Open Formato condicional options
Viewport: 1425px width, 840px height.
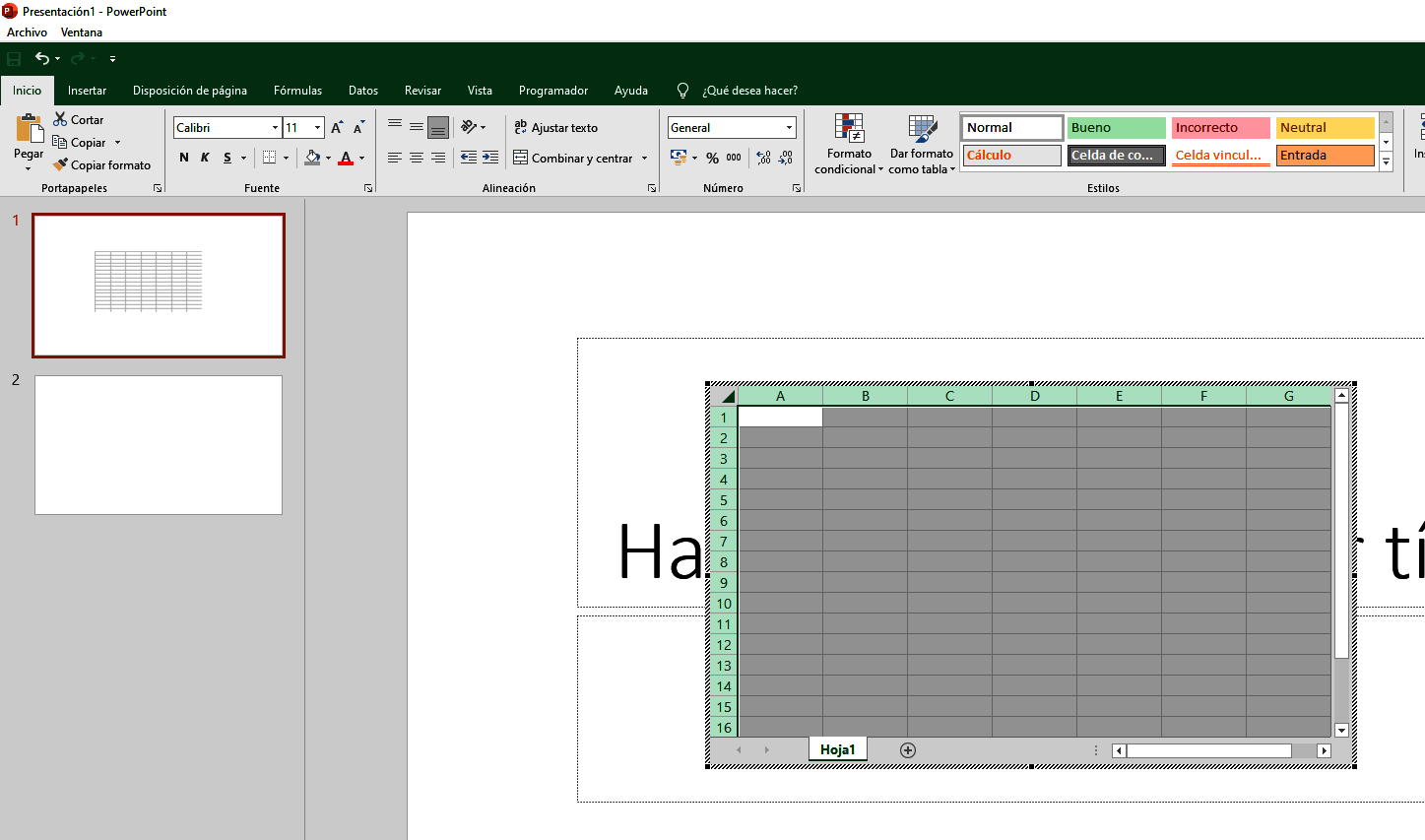(x=847, y=144)
